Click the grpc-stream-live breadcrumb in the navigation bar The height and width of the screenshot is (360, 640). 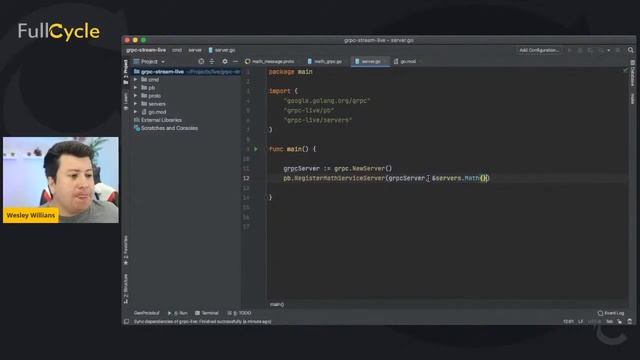click(x=146, y=50)
